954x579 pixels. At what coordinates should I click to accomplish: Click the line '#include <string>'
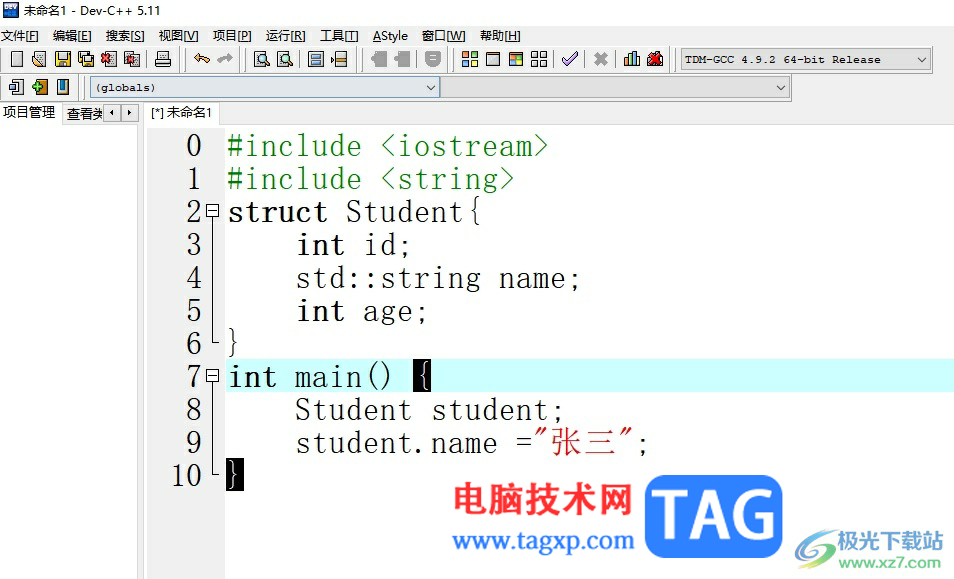coord(371,179)
